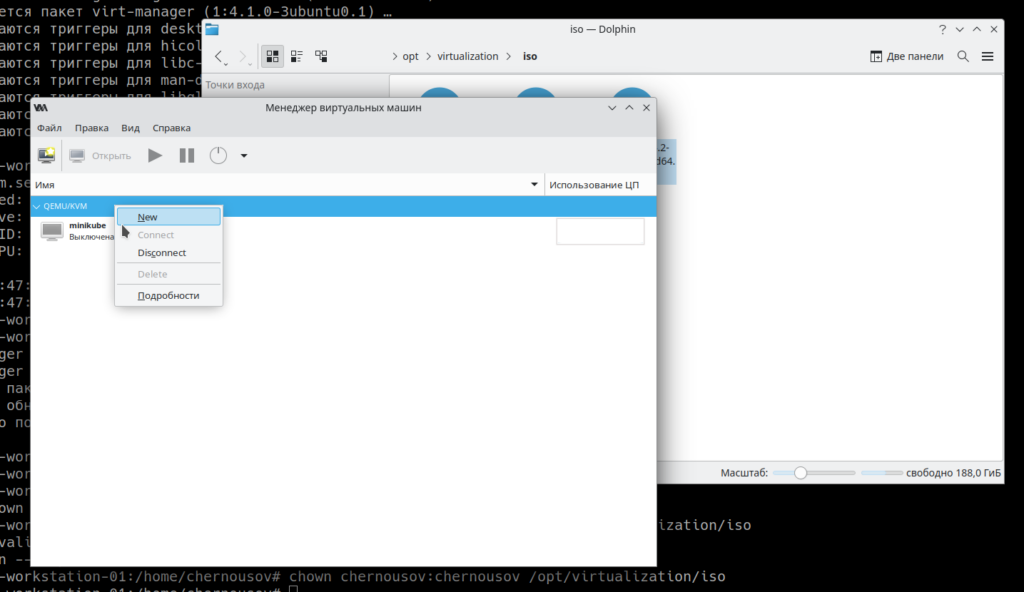Choose New from the context menu
The height and width of the screenshot is (592, 1024).
point(148,217)
